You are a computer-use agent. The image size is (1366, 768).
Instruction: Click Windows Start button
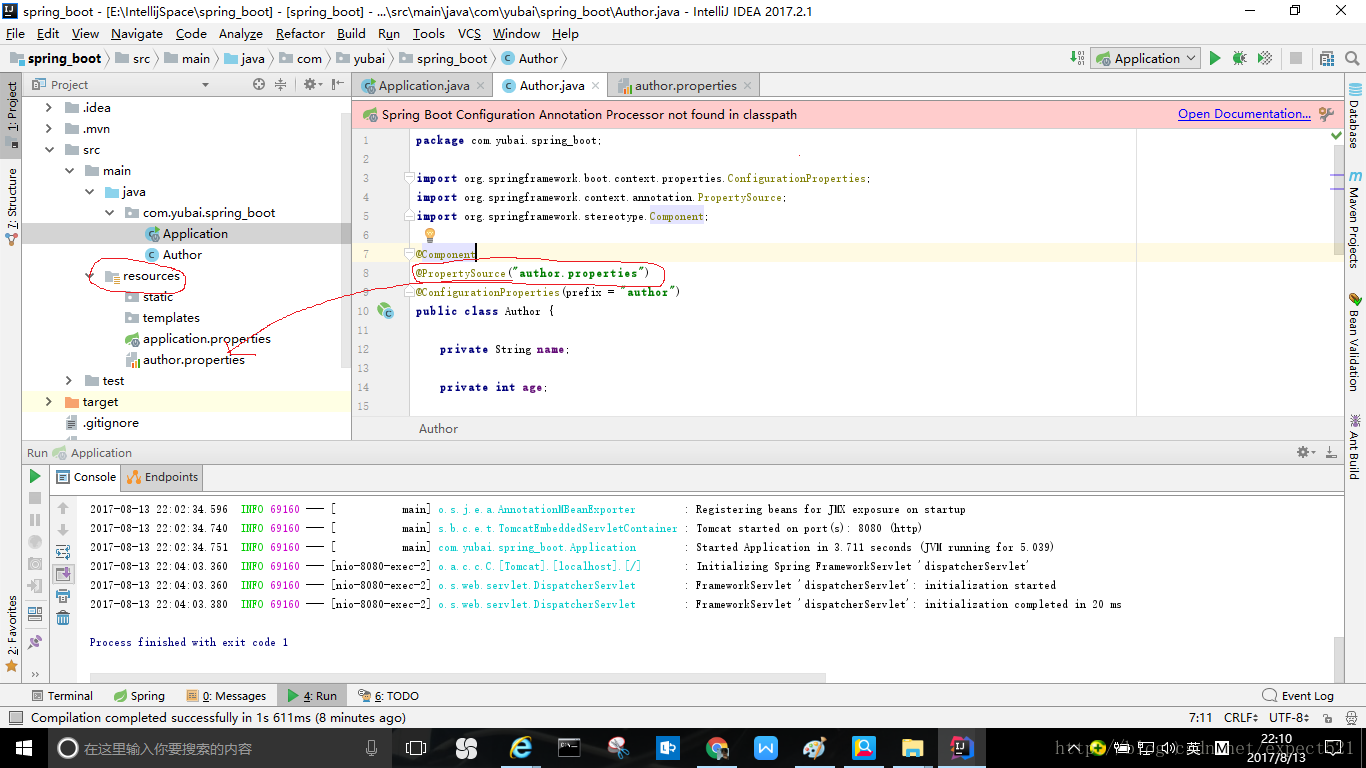click(x=23, y=747)
